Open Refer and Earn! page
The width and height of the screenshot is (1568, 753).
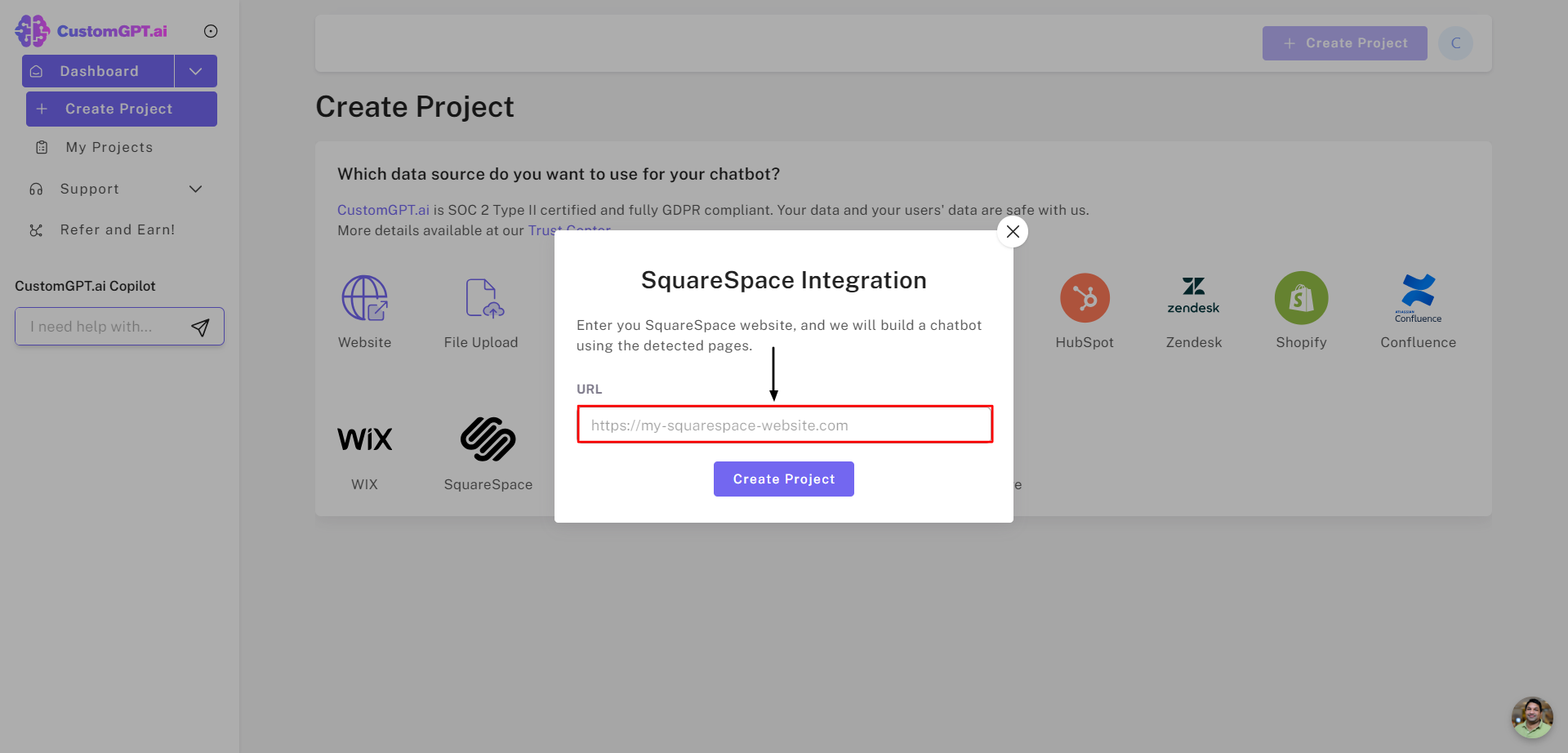(118, 229)
